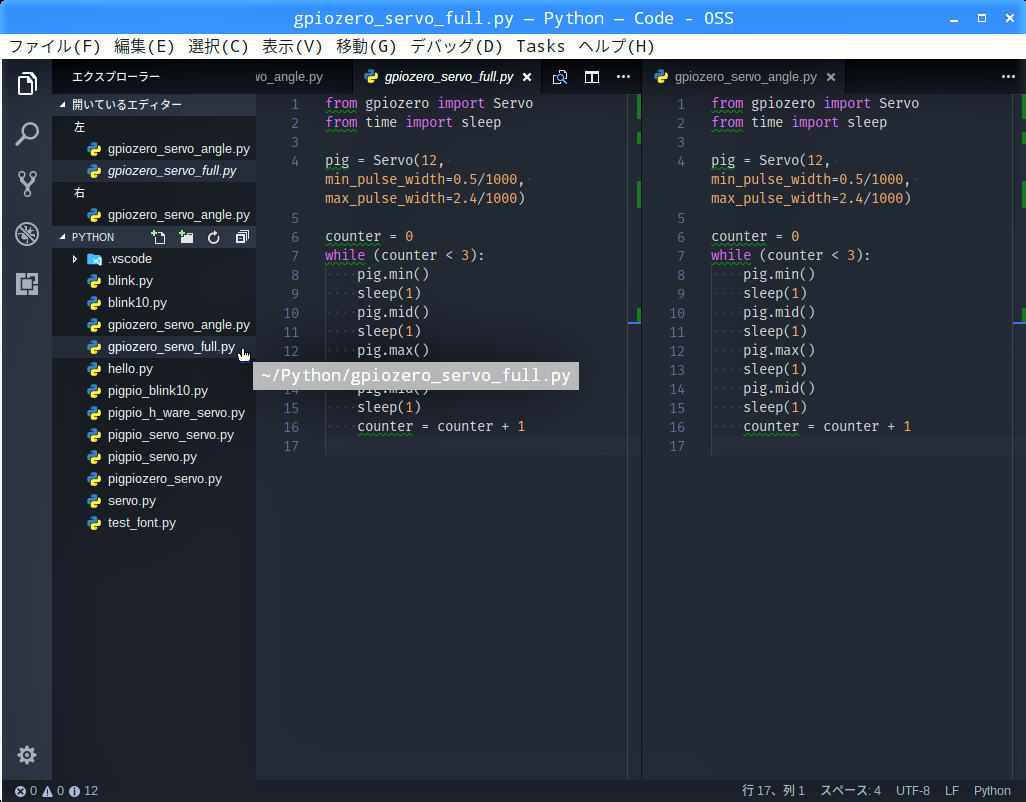Open the Search view in activity bar
The width and height of the screenshot is (1026, 802).
coord(27,134)
